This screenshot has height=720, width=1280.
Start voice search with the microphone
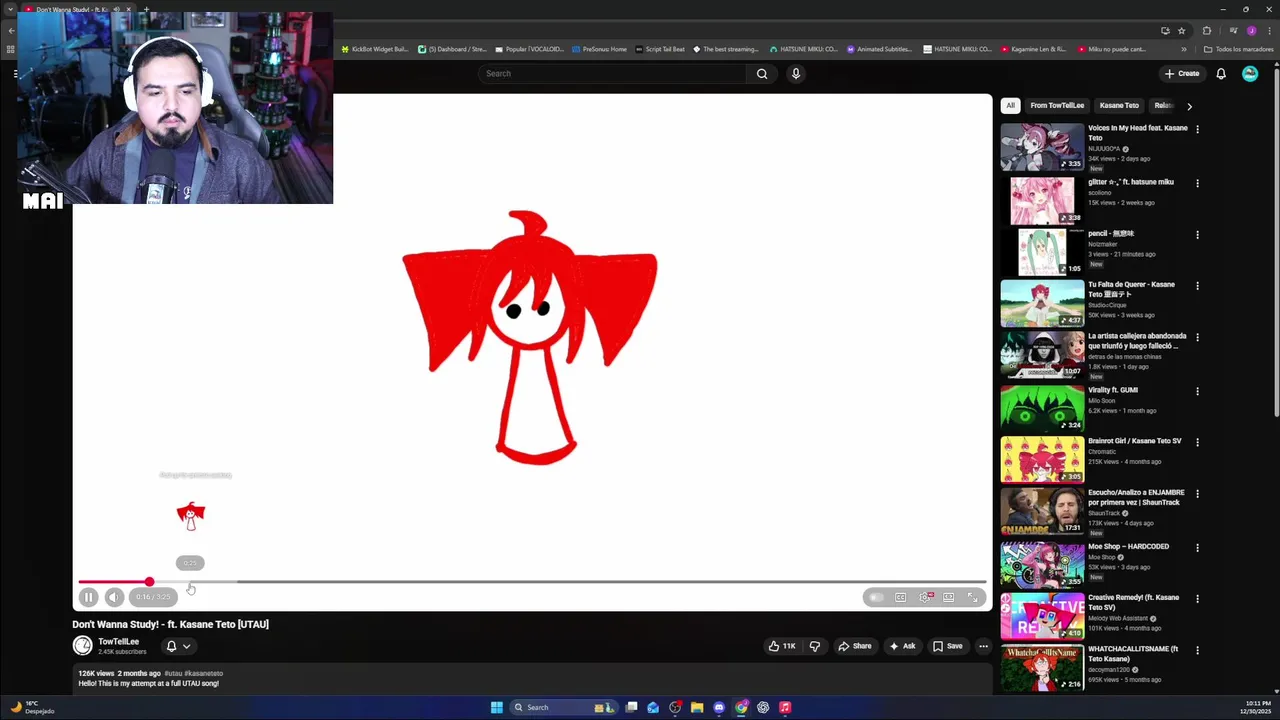[796, 73]
